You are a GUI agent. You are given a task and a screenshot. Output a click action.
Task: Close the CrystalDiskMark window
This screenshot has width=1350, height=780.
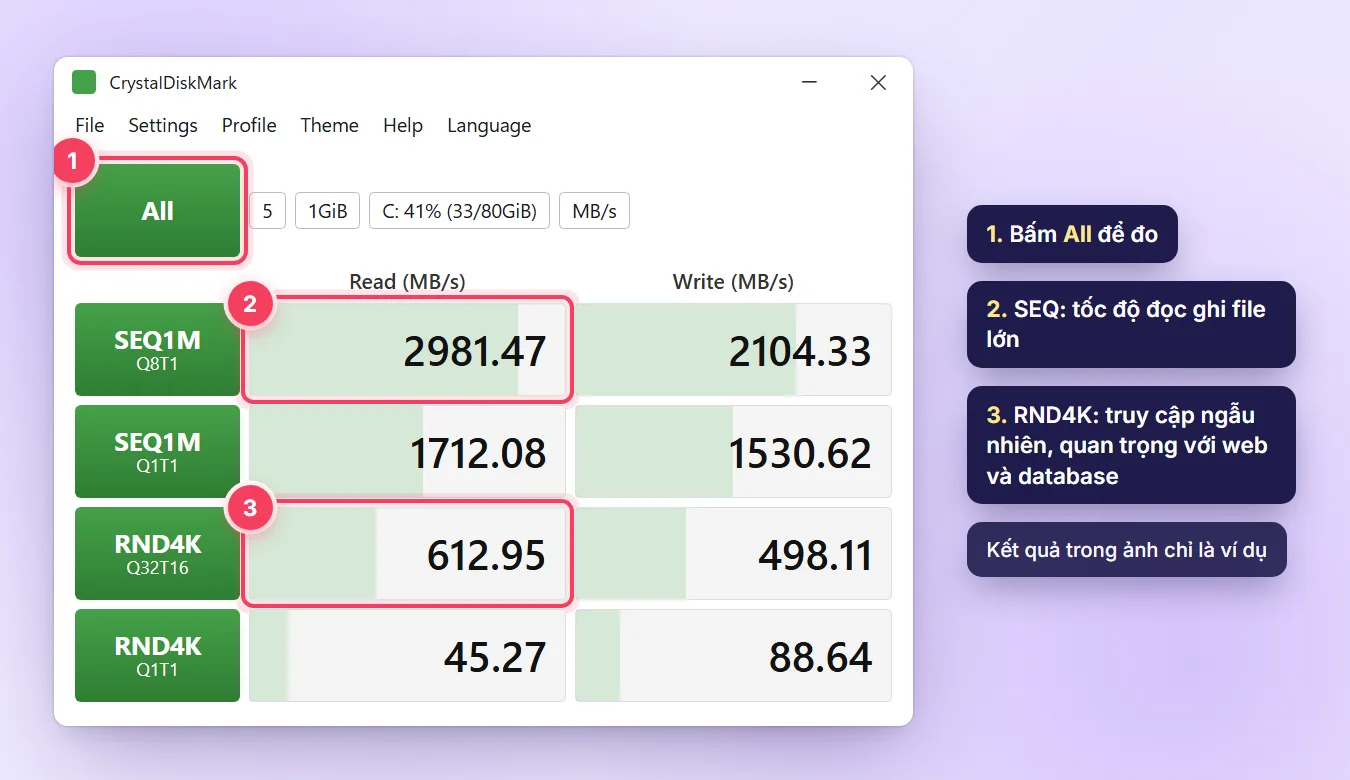click(x=878, y=83)
